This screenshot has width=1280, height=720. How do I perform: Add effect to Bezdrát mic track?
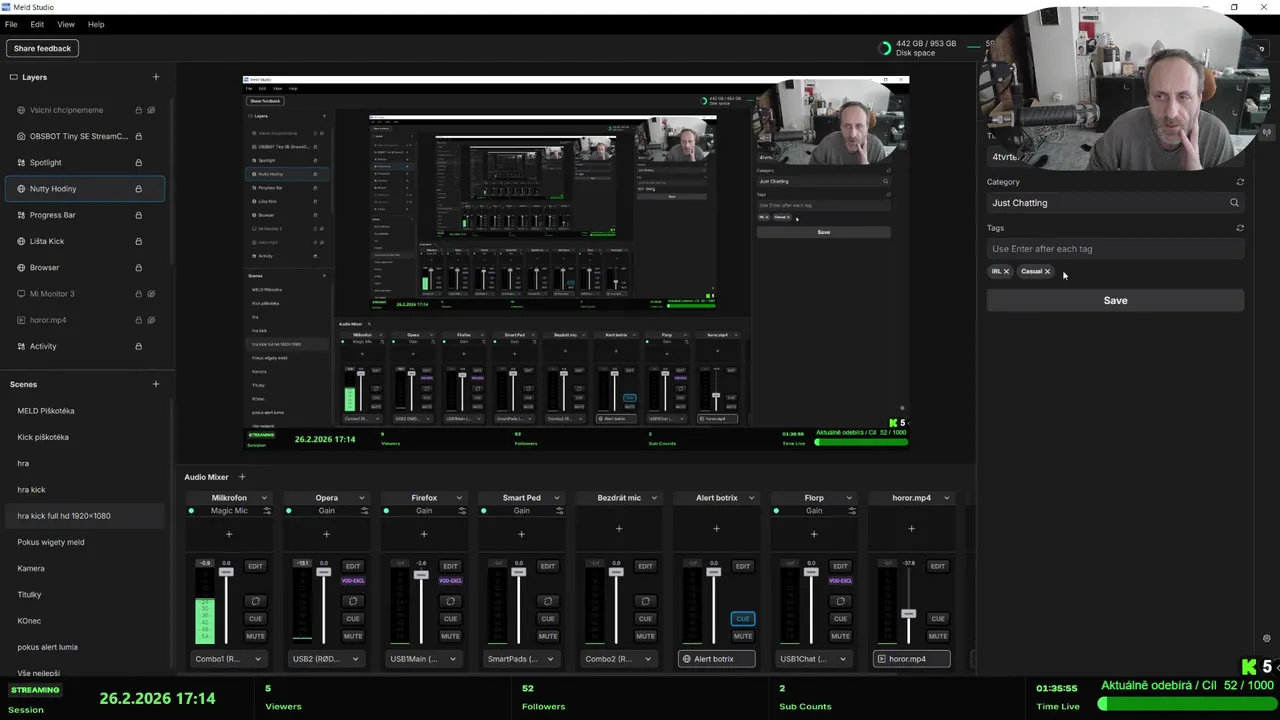tap(619, 529)
